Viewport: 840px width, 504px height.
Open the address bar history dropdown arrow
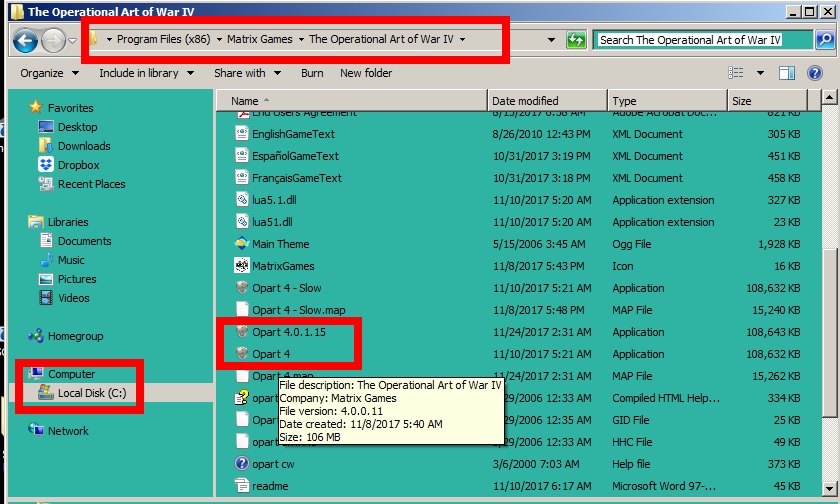coord(551,40)
